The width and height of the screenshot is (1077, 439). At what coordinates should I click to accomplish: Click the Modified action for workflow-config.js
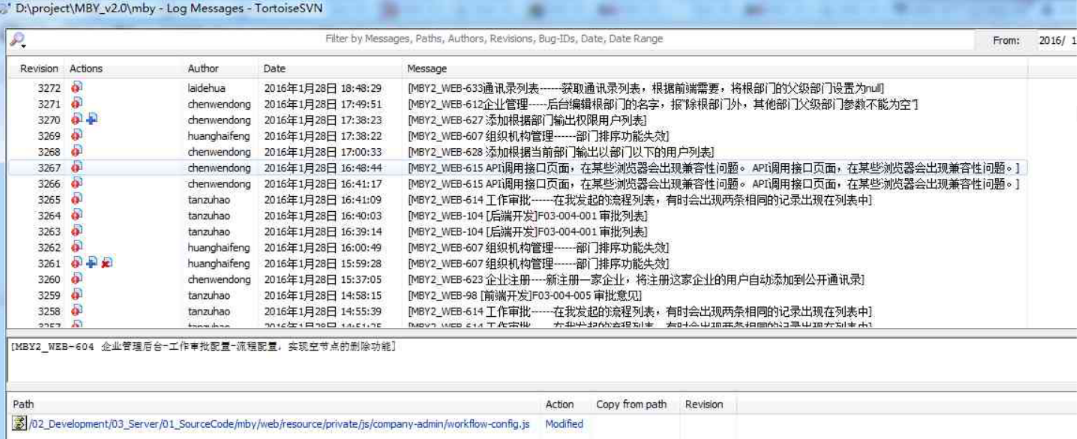(564, 424)
